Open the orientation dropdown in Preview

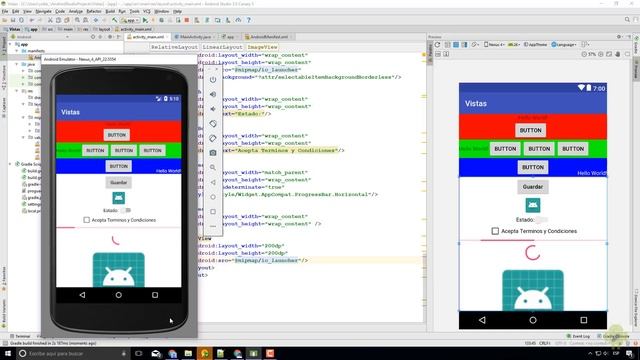pos(476,44)
